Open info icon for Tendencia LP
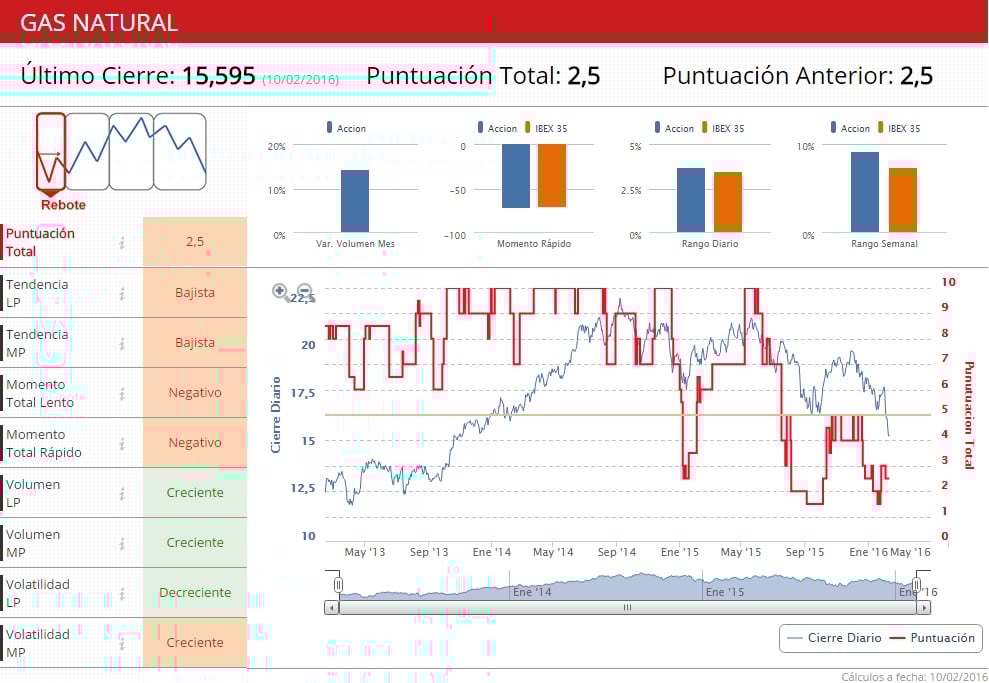989x683 pixels. tap(122, 293)
